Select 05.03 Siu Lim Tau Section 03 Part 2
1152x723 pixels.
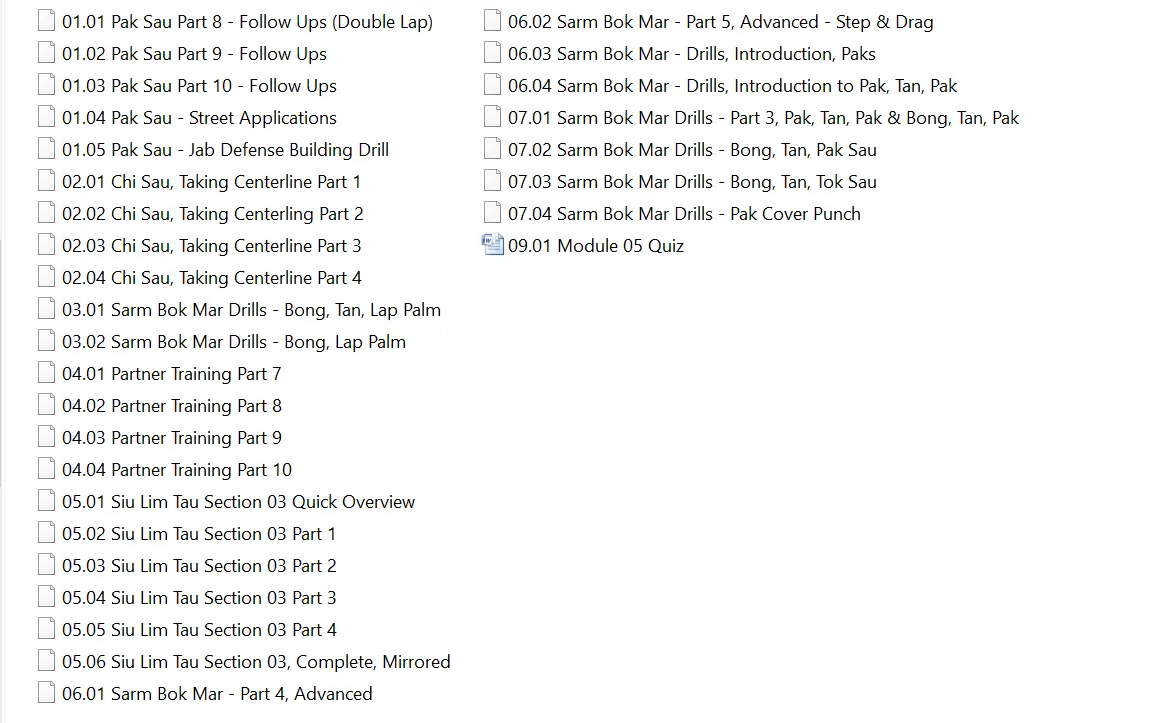coord(199,566)
